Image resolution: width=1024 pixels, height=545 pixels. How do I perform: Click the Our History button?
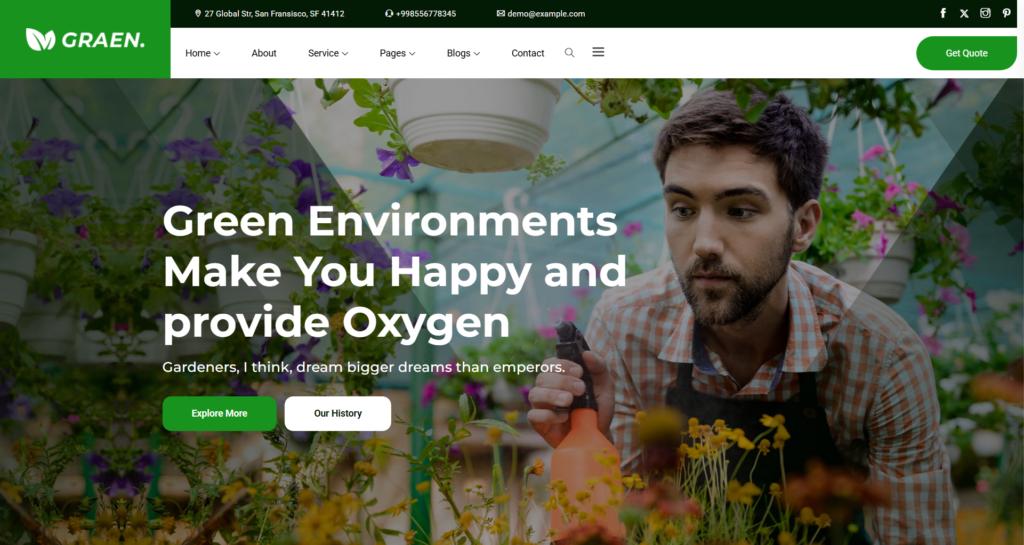click(x=338, y=413)
